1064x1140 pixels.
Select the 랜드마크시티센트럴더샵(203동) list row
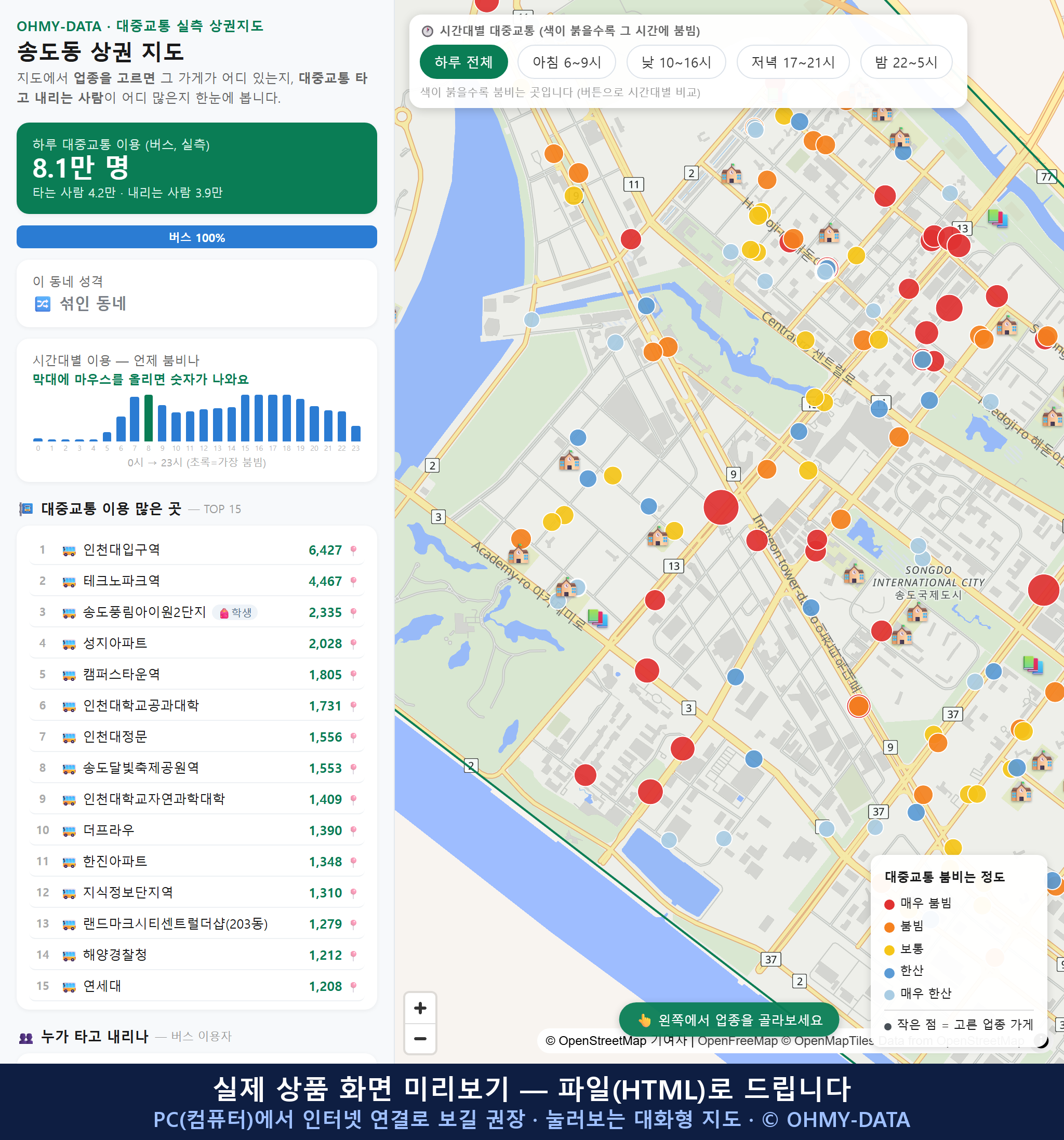point(197,924)
